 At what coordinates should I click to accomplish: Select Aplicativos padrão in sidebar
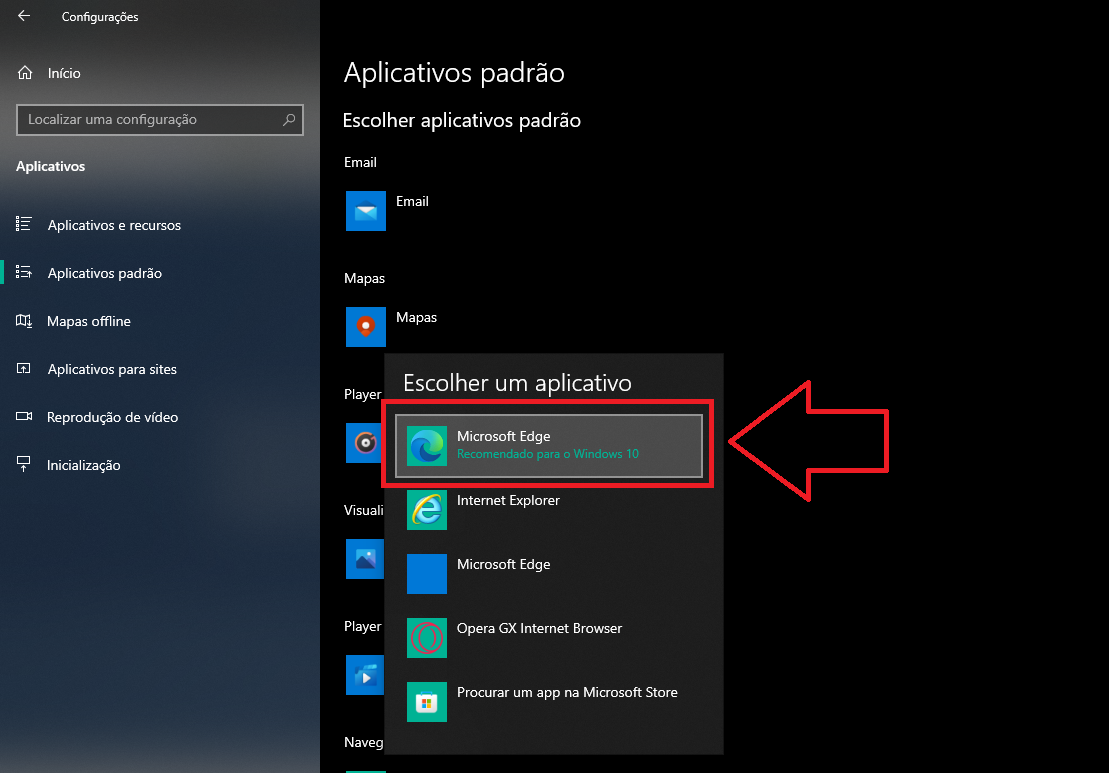pyautogui.click(x=104, y=273)
